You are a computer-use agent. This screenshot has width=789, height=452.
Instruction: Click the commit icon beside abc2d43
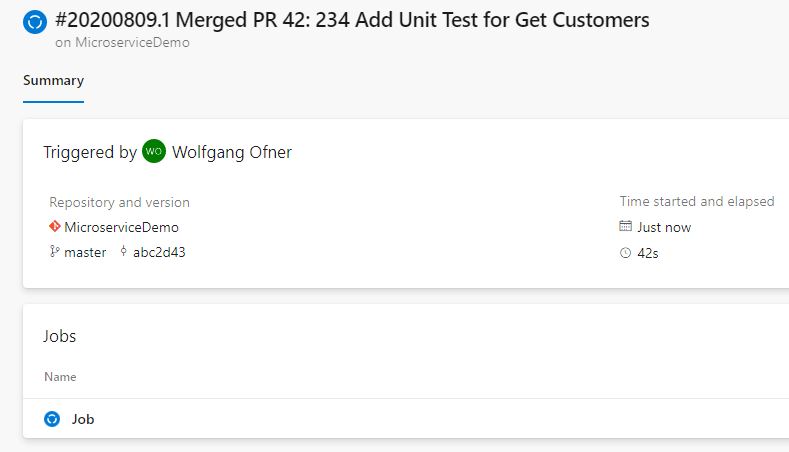click(x=123, y=252)
